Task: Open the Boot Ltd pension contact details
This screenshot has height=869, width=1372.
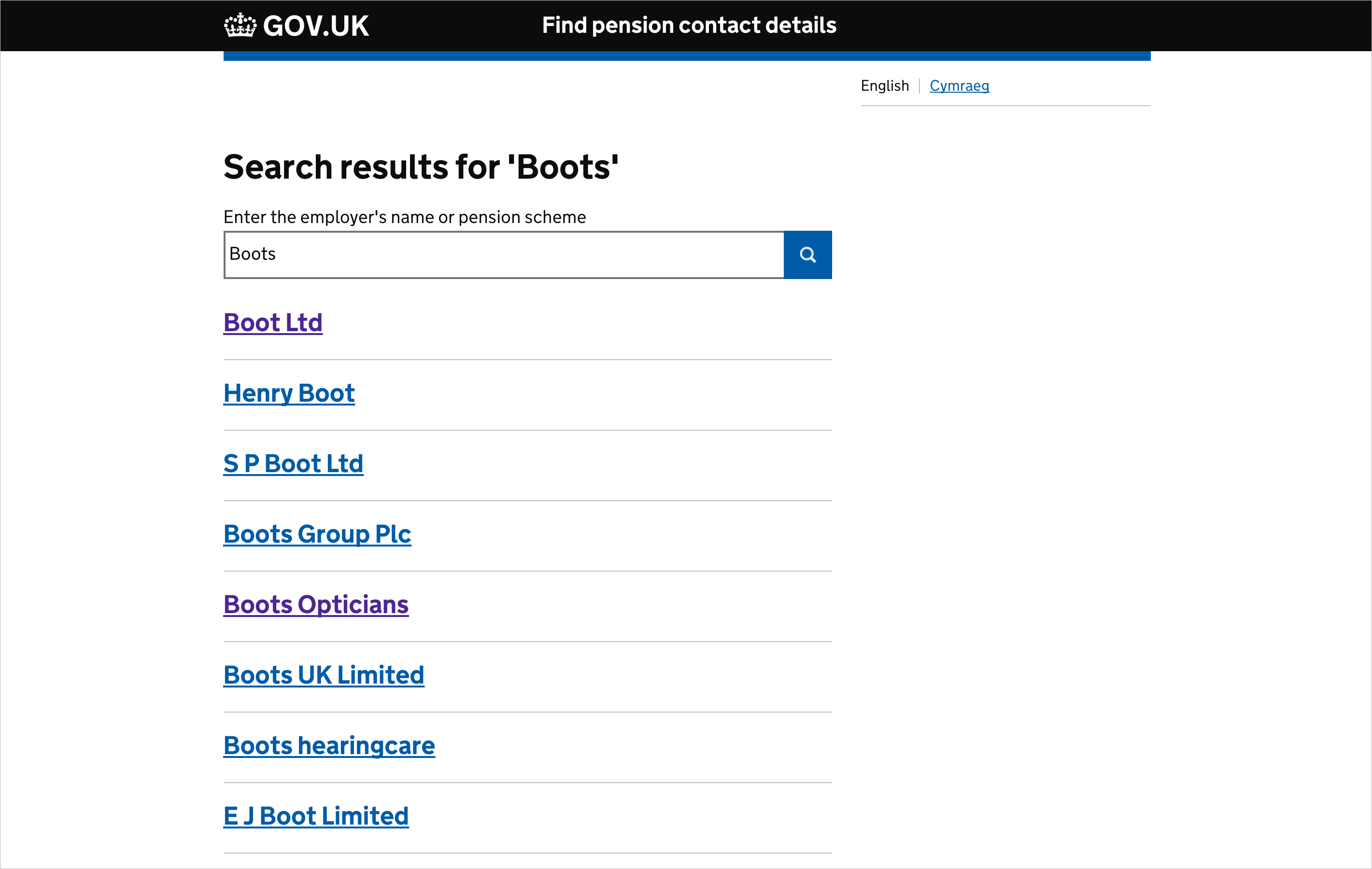Action: pyautogui.click(x=272, y=322)
